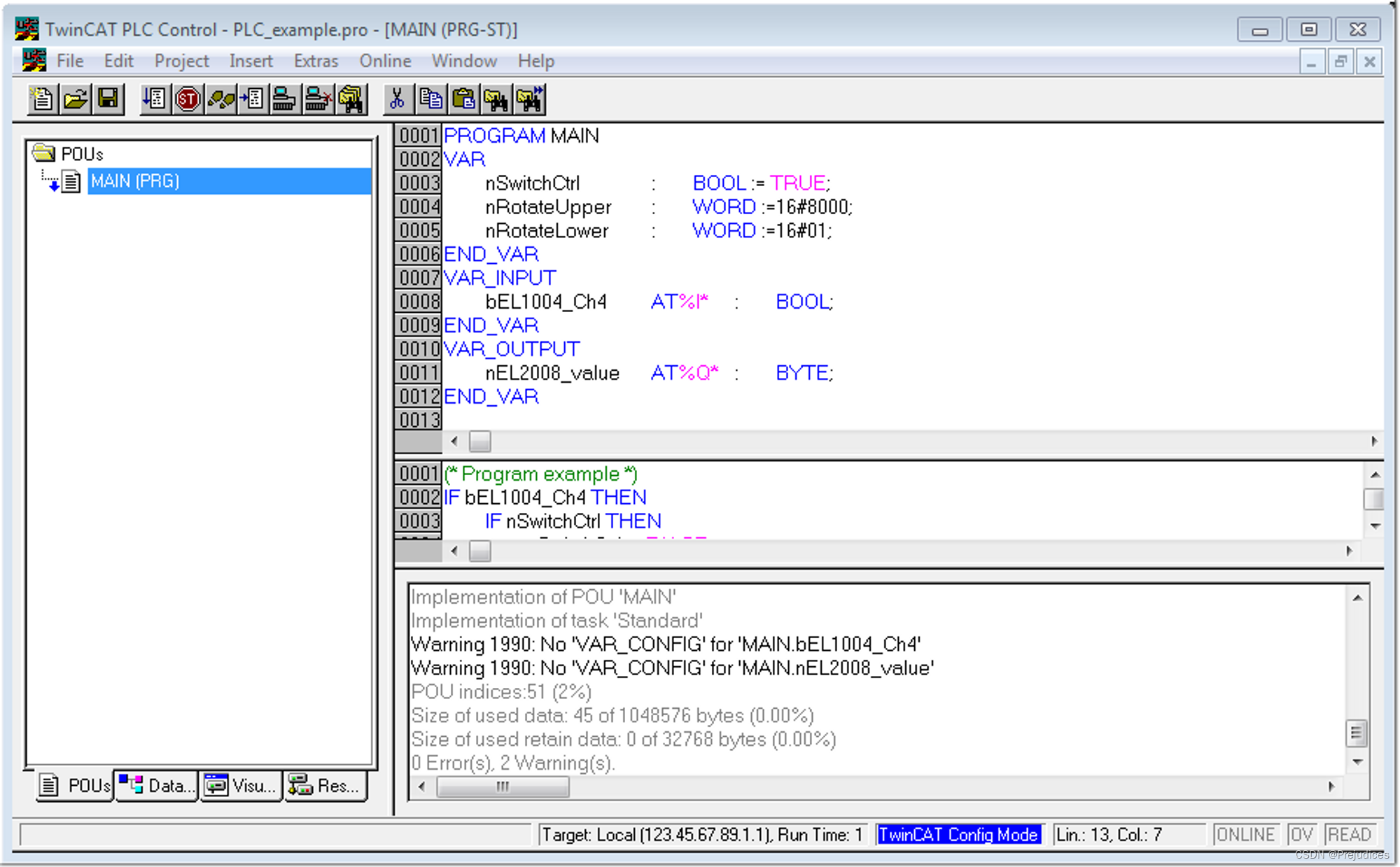Screen dimensions: 1400x867
Task: Click Warning 1990 for MAIN.bEL1004_Ch4 message
Action: (x=665, y=644)
